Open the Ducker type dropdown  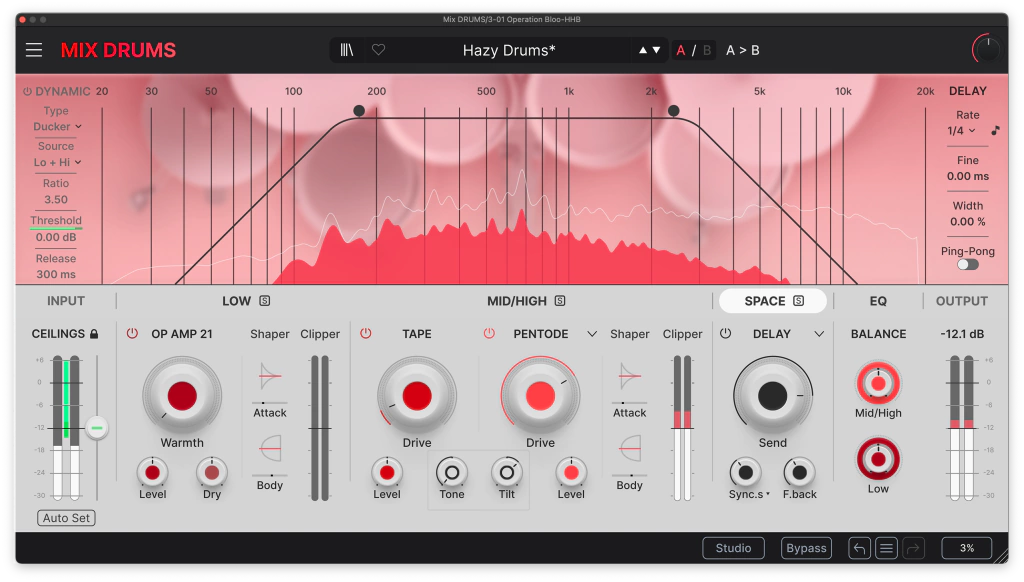pos(57,127)
